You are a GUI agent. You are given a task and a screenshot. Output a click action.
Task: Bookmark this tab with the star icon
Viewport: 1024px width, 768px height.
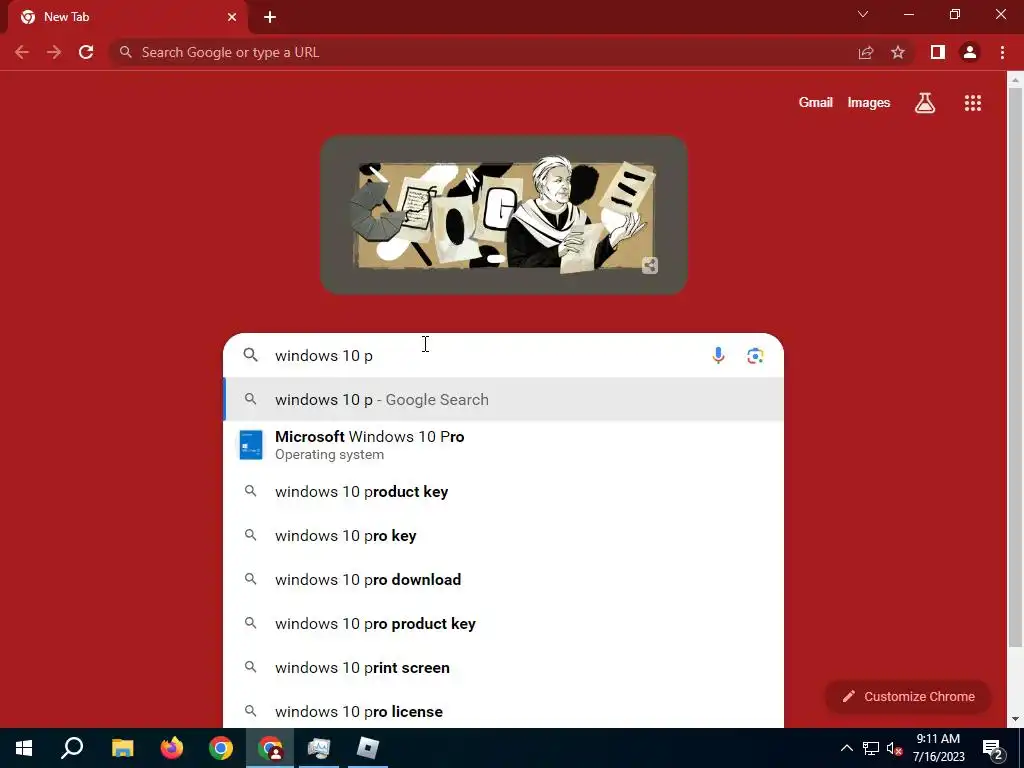click(898, 52)
